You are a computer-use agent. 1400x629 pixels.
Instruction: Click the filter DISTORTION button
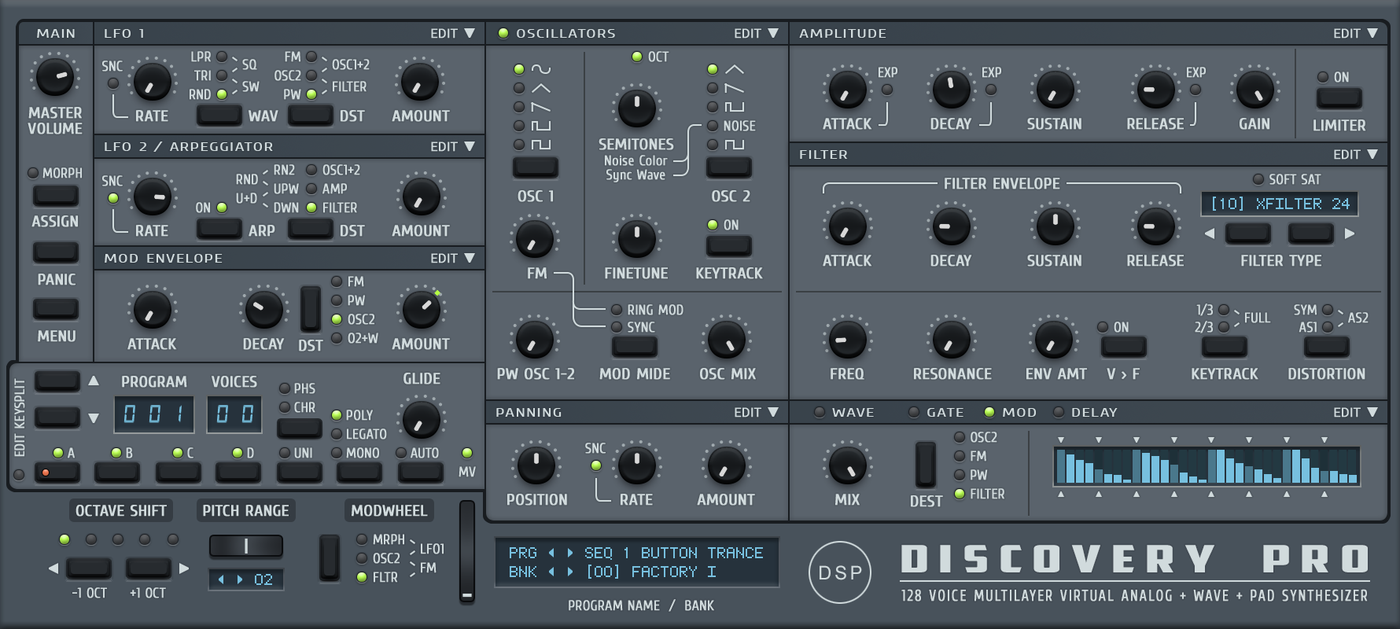1327,347
